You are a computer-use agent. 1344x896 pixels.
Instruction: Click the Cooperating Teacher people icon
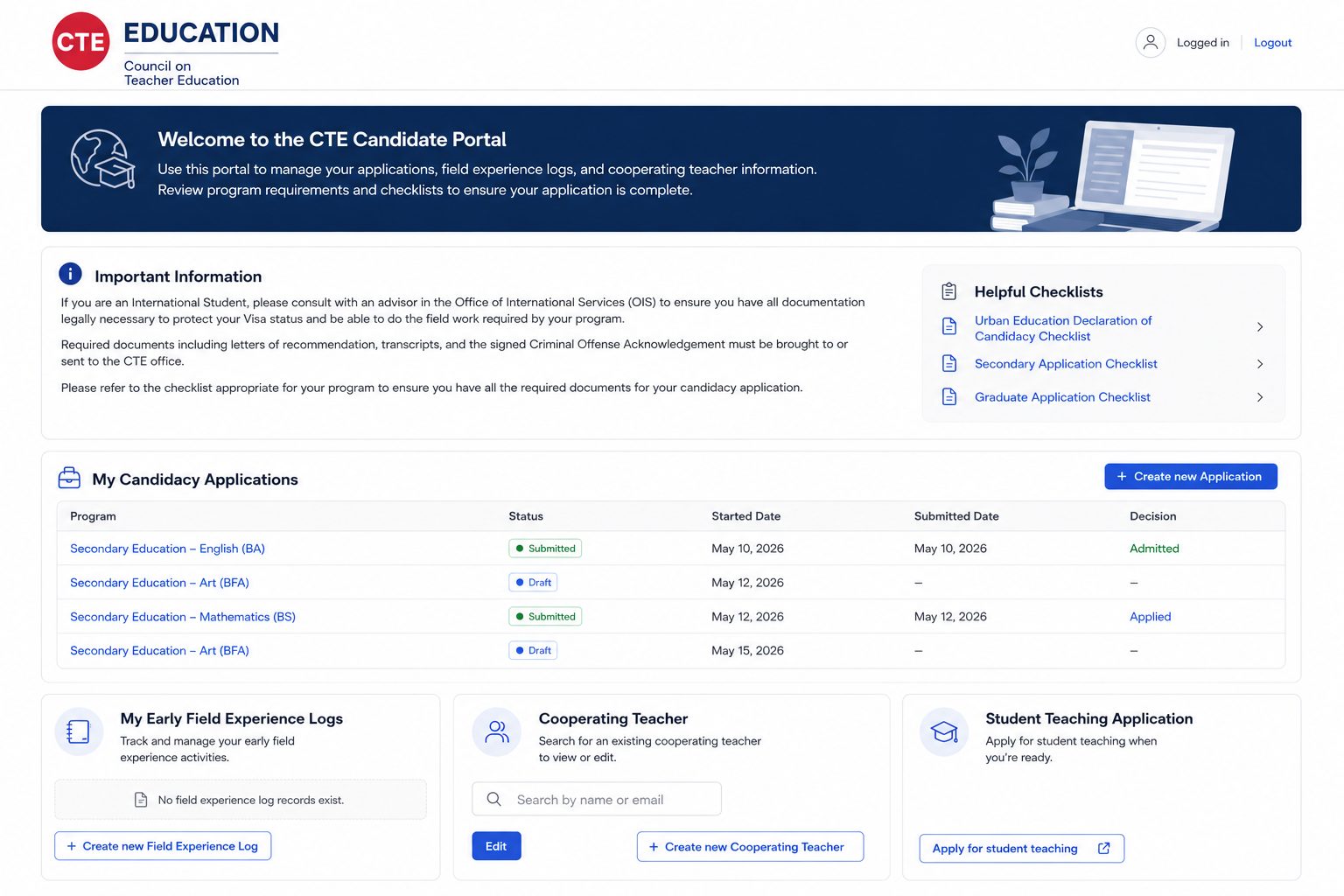pos(496,731)
